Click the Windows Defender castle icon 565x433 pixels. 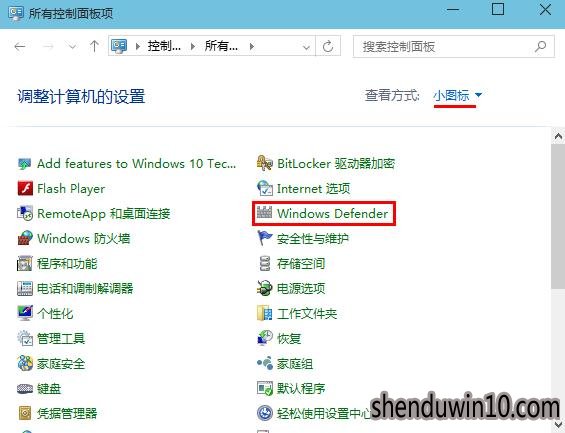pos(264,213)
